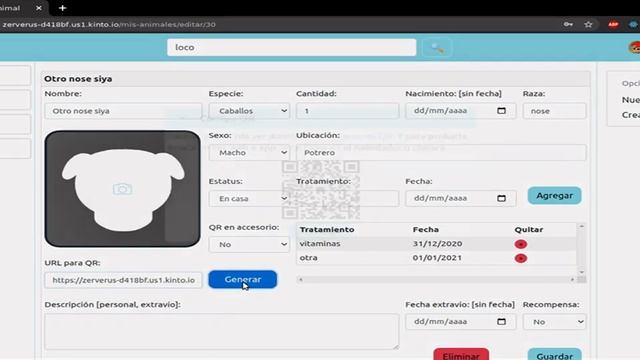Click the Otro nose siya panel title
This screenshot has width=640, height=360.
(x=78, y=79)
